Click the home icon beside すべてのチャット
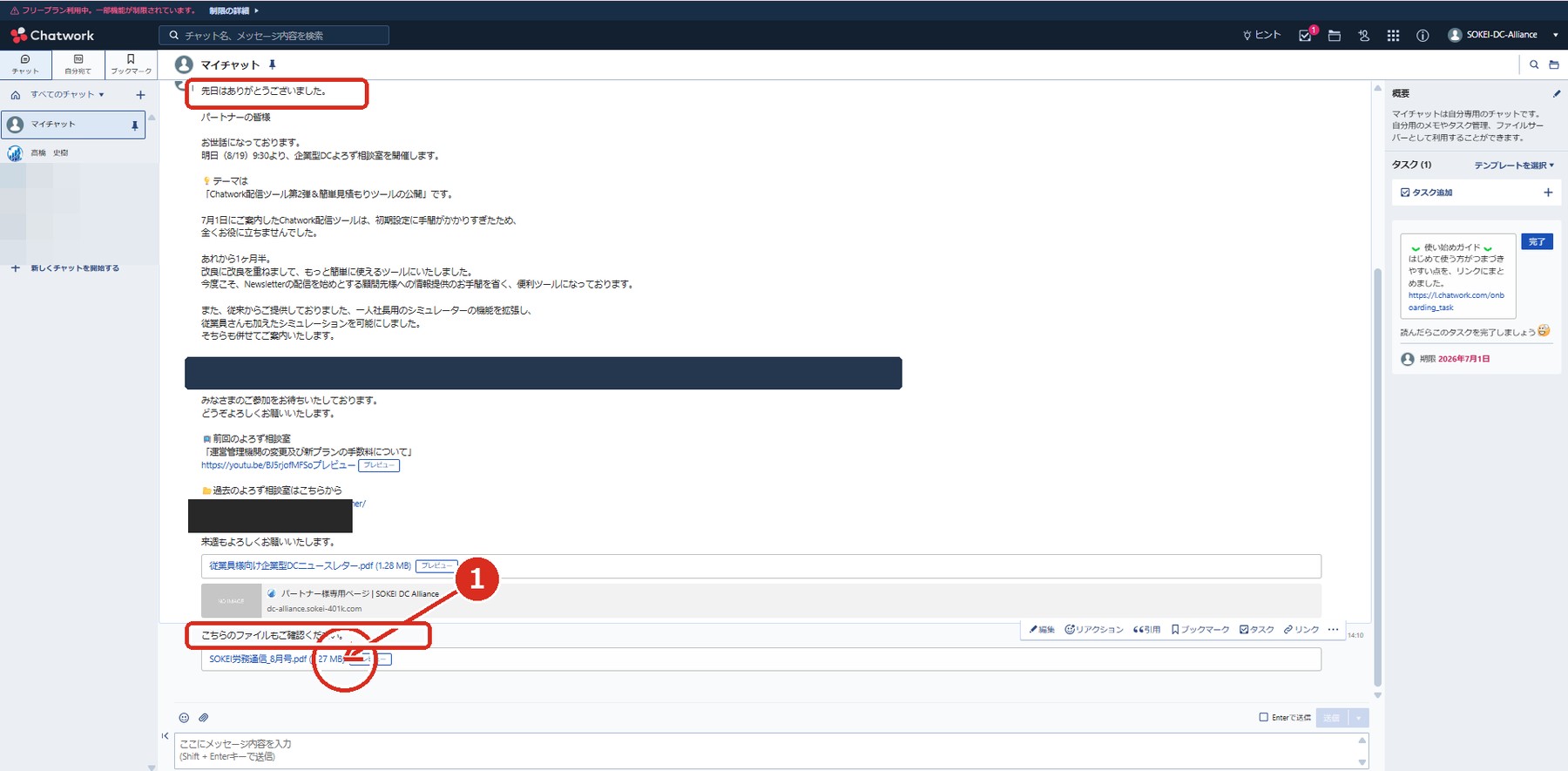The width and height of the screenshot is (1568, 771). pyautogui.click(x=15, y=95)
